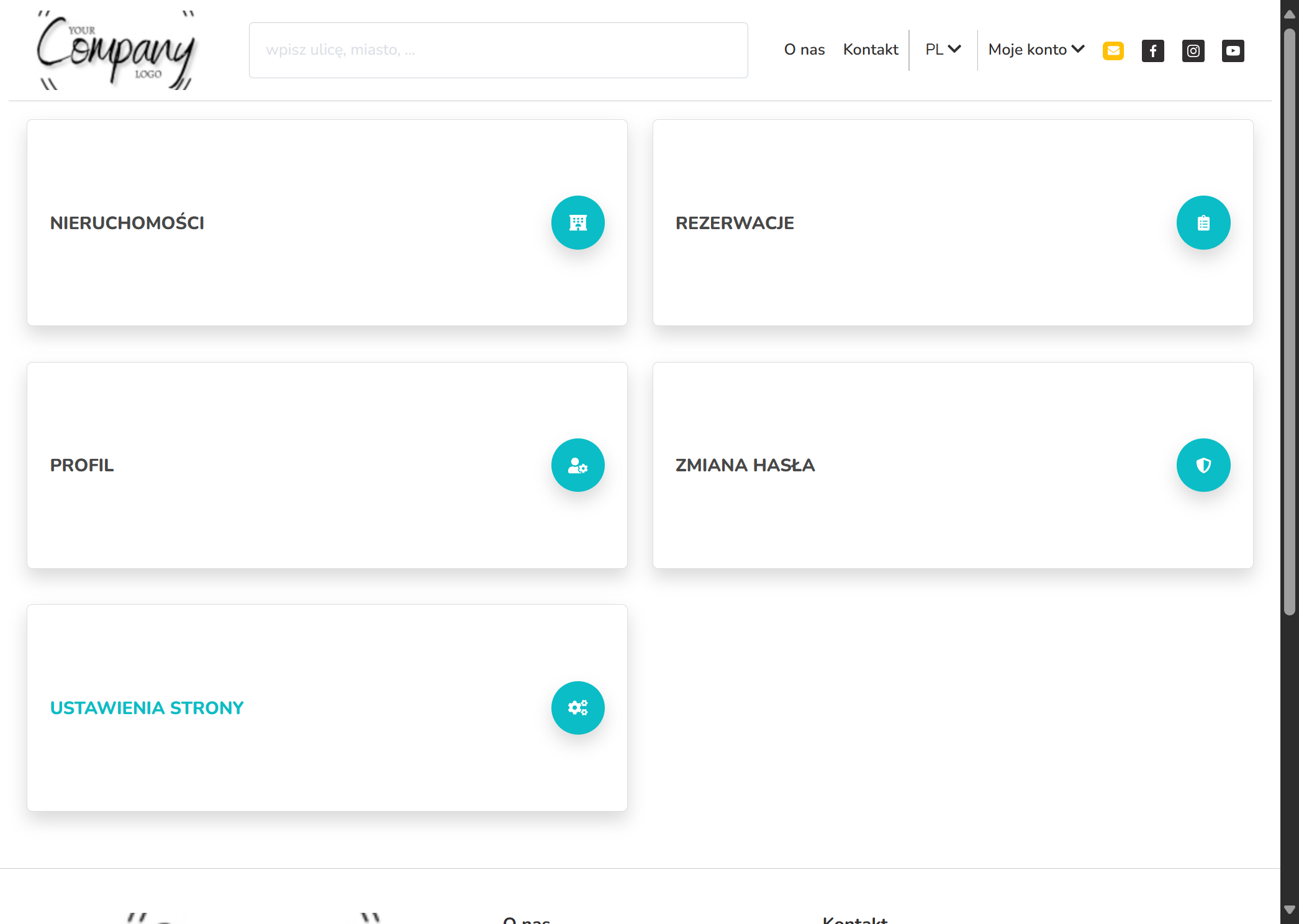Select the ZMIANA HASŁA card title

[745, 465]
